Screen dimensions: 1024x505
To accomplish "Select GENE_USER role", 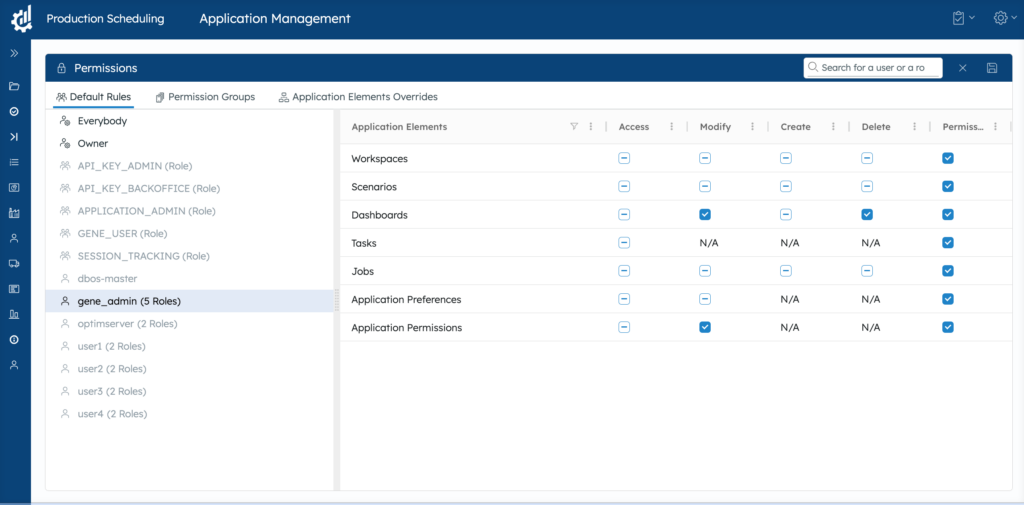I will point(189,233).
